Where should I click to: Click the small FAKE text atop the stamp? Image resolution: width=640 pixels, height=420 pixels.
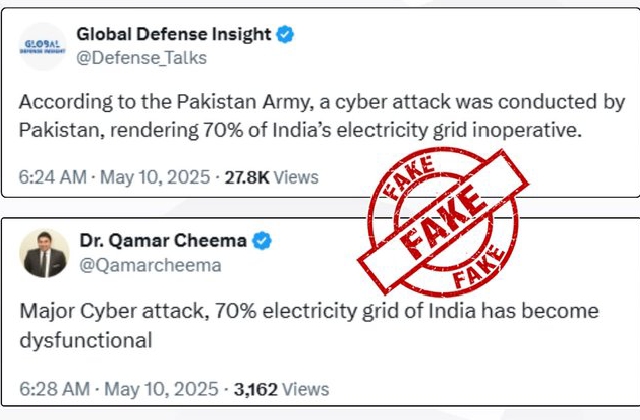[x=409, y=177]
